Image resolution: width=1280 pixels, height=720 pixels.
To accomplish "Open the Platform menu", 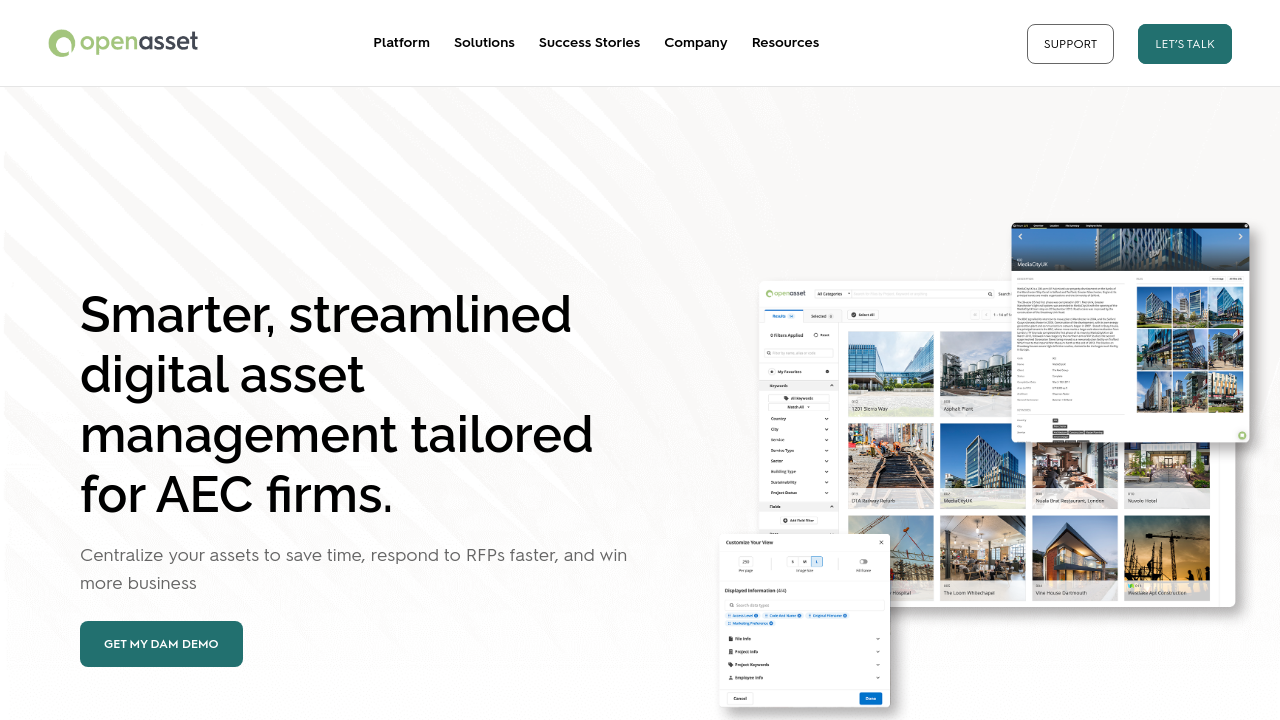I will tap(401, 42).
